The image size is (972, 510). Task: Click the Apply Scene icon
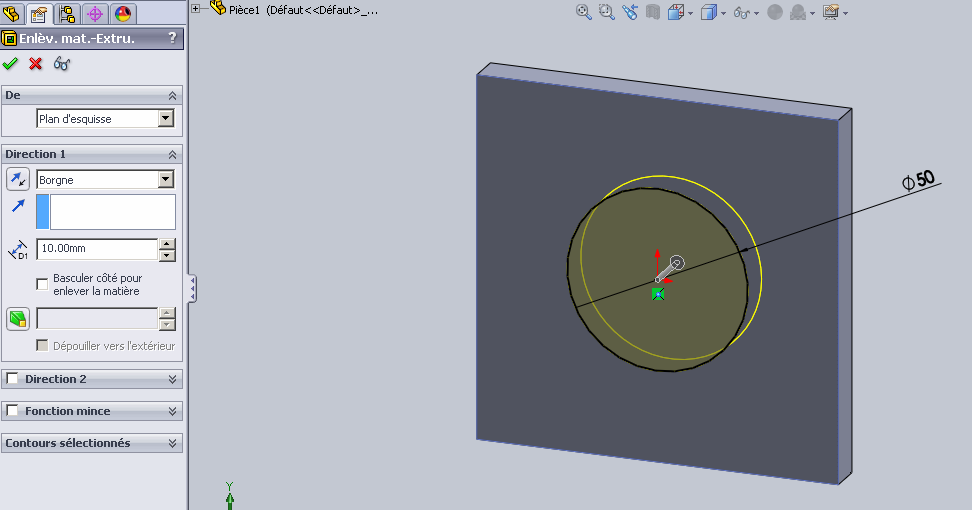click(x=798, y=12)
